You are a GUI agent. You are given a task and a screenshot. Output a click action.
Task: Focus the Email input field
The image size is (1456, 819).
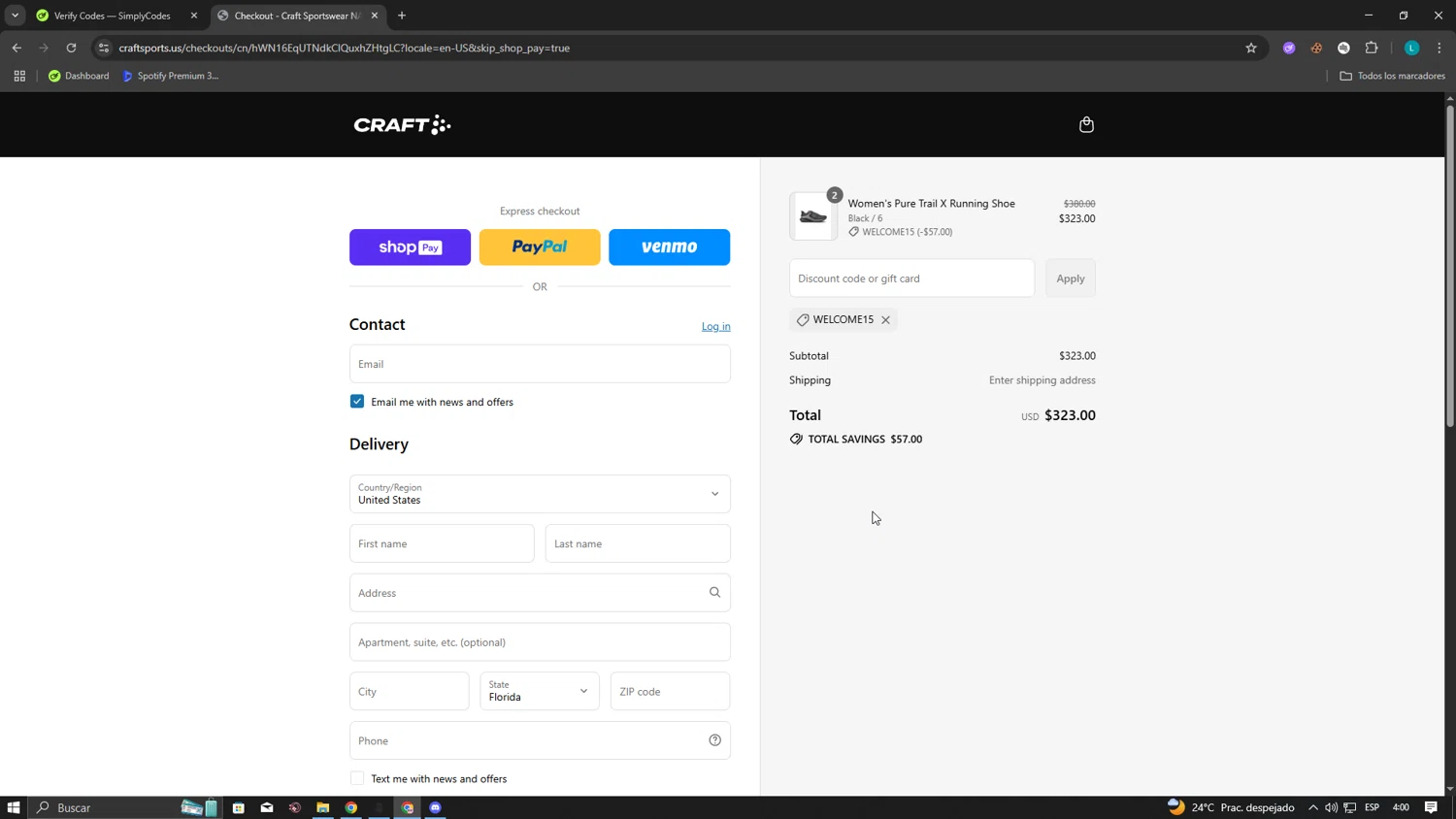coord(540,364)
